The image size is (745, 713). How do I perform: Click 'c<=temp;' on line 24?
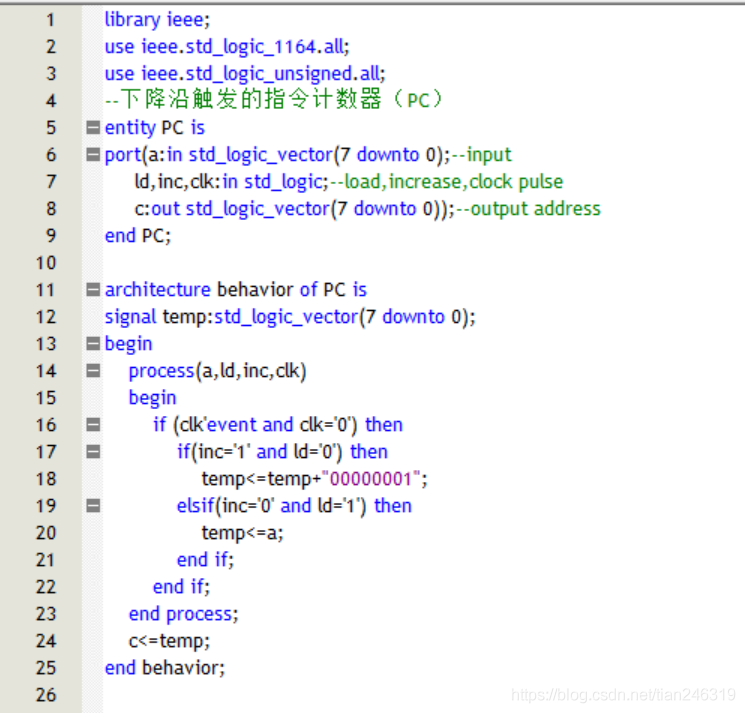coord(169,641)
